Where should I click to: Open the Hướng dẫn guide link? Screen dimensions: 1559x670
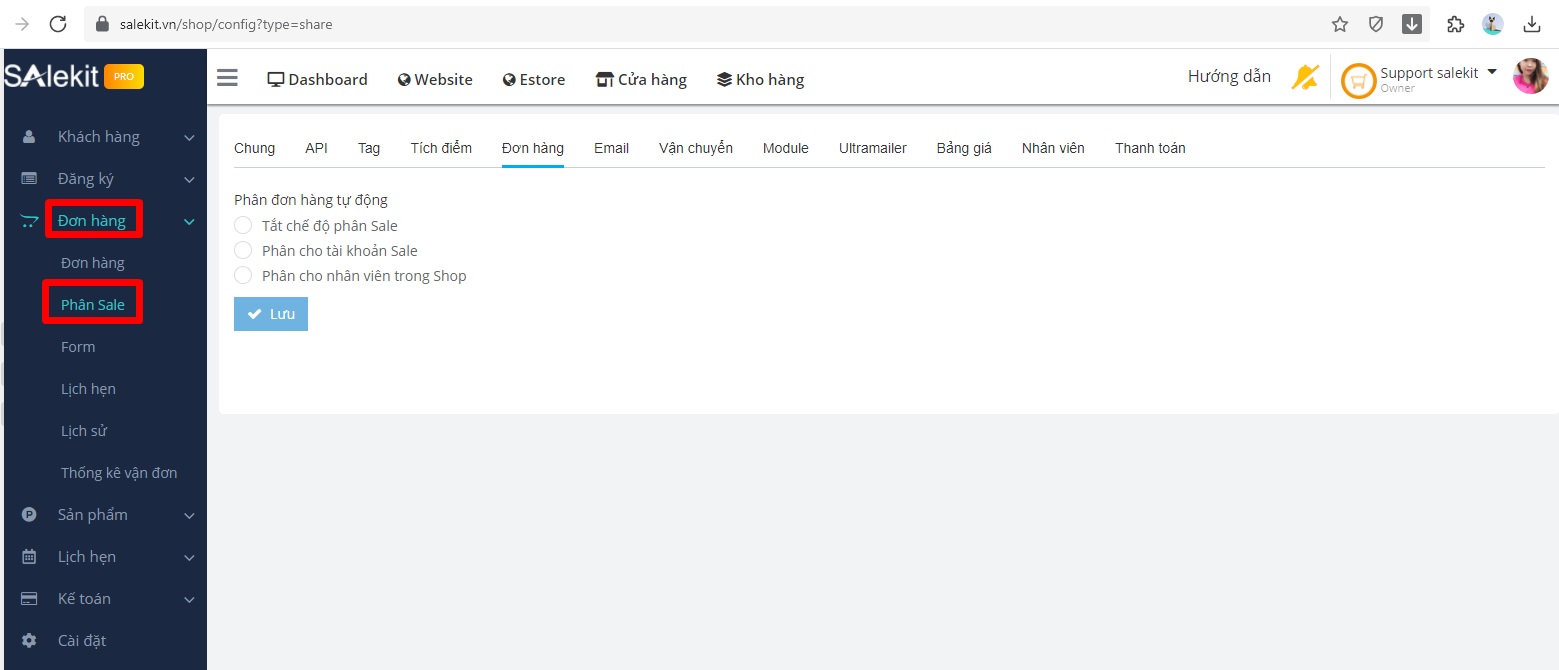1229,77
